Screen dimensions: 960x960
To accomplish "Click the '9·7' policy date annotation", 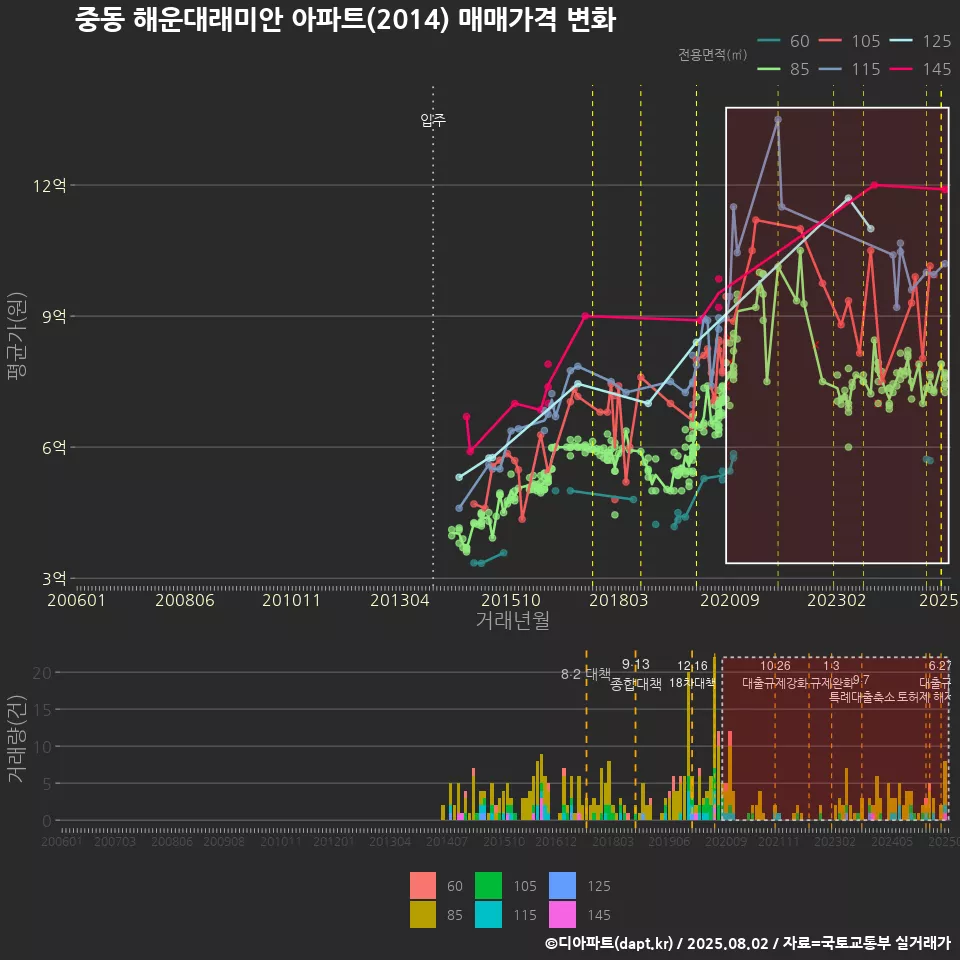I will (x=861, y=680).
